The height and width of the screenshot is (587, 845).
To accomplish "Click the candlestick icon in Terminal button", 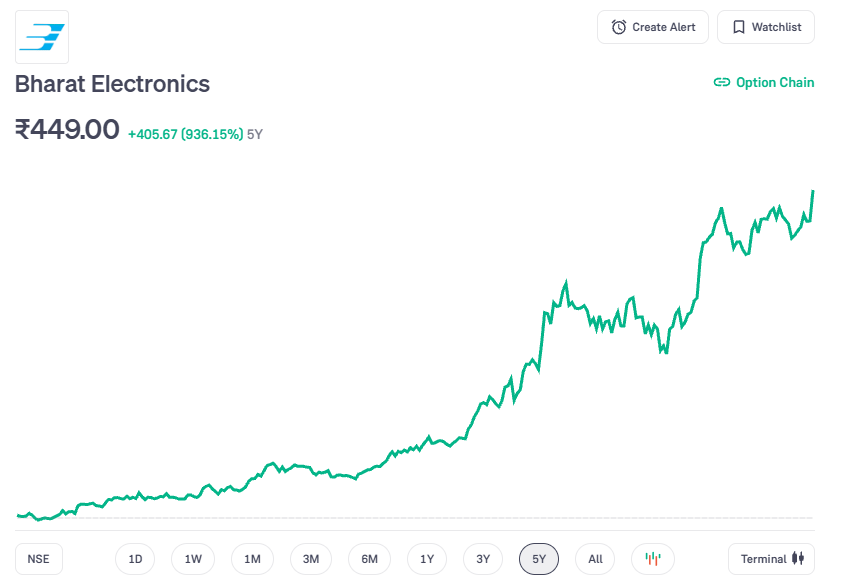I will coord(797,559).
